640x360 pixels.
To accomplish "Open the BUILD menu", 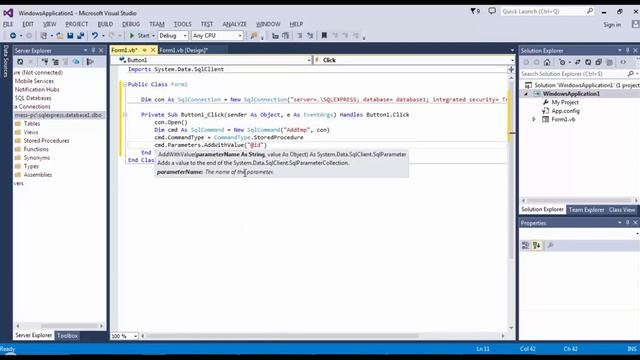I will 105,24.
